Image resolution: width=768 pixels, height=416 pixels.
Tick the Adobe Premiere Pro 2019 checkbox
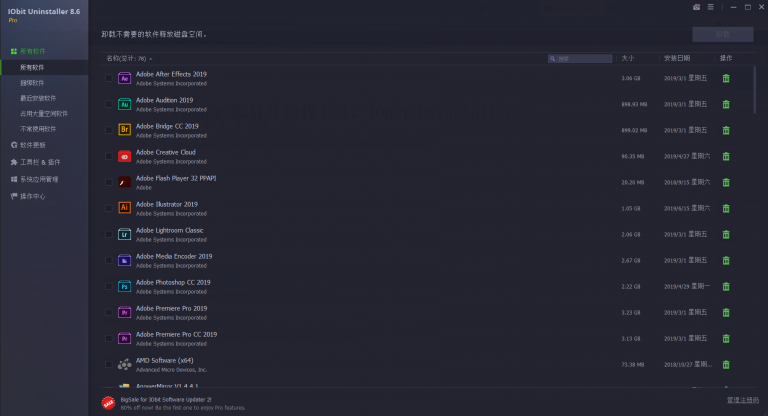coord(109,312)
